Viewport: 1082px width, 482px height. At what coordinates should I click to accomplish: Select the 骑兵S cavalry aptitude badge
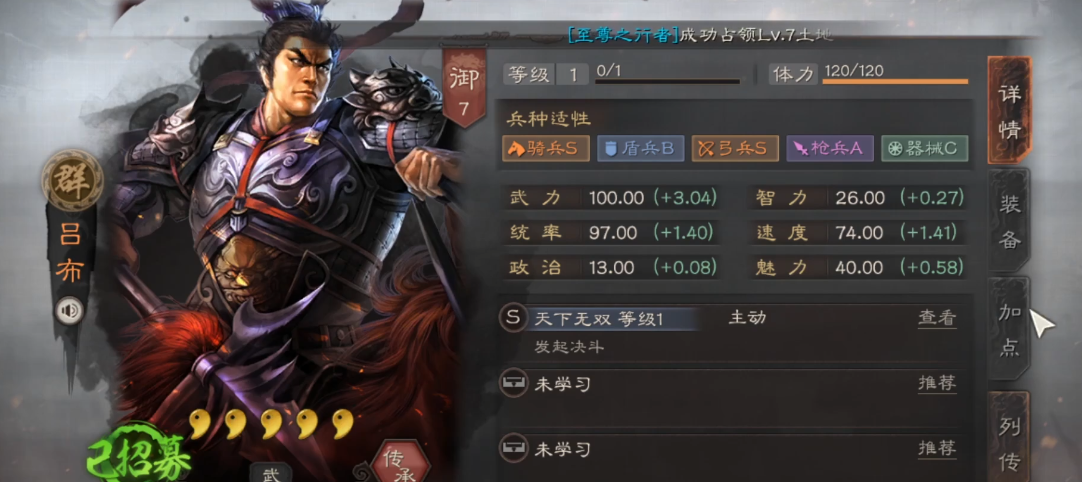pyautogui.click(x=546, y=148)
